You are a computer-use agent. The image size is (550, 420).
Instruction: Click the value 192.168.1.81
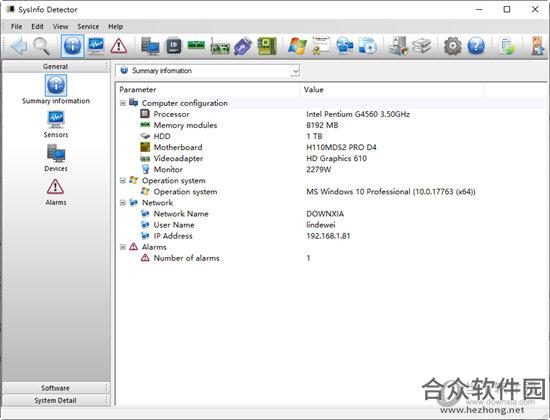coord(328,236)
